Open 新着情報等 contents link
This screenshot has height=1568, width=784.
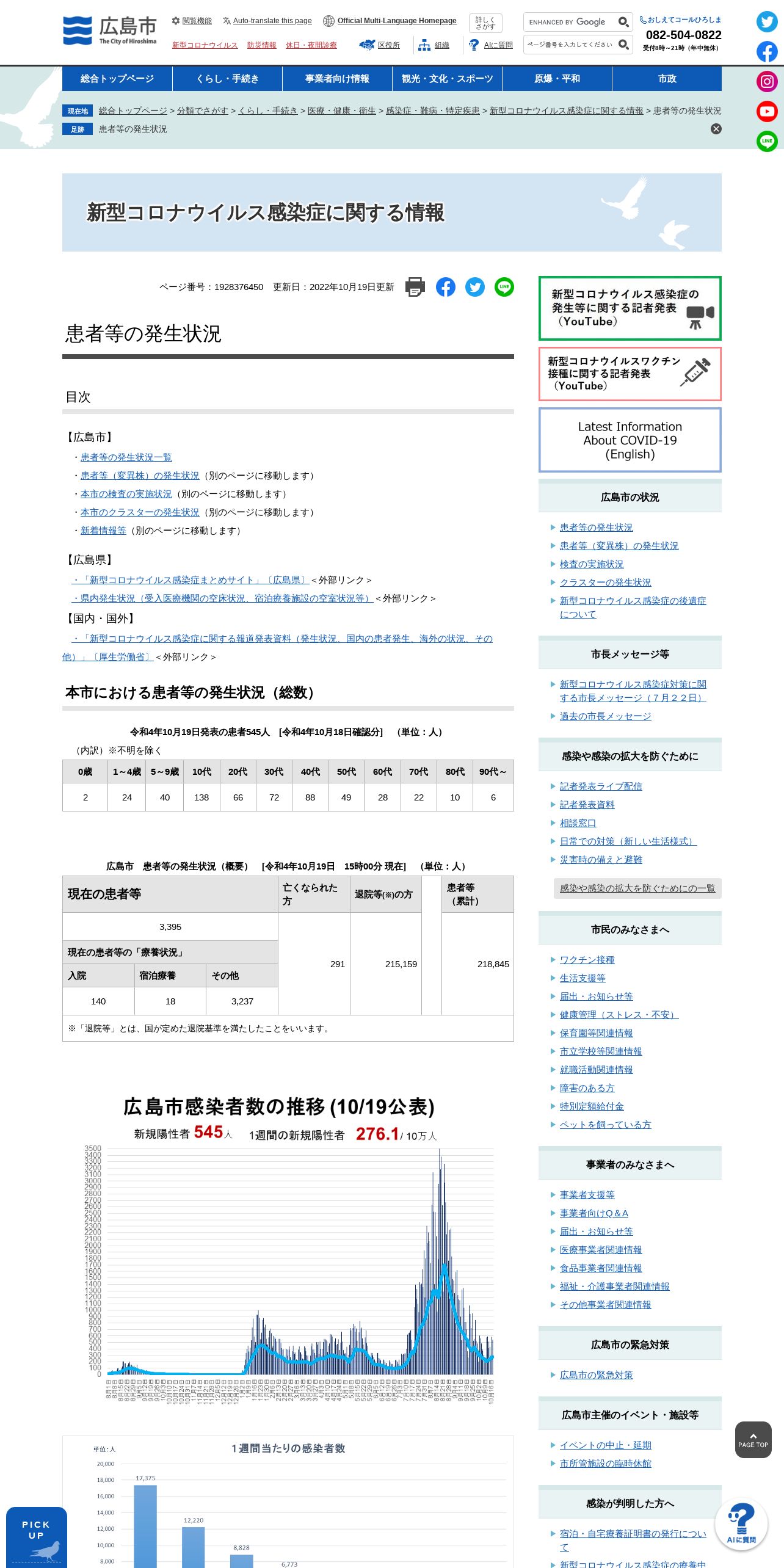(103, 531)
